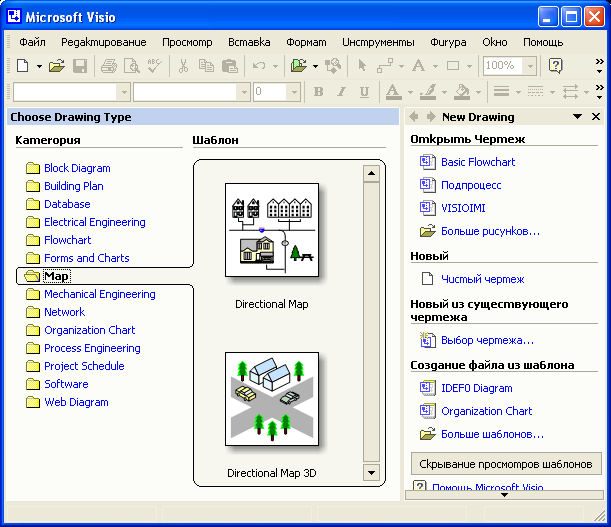Click the Copy icon
Viewport: 611px width, 527px height.
point(206,65)
